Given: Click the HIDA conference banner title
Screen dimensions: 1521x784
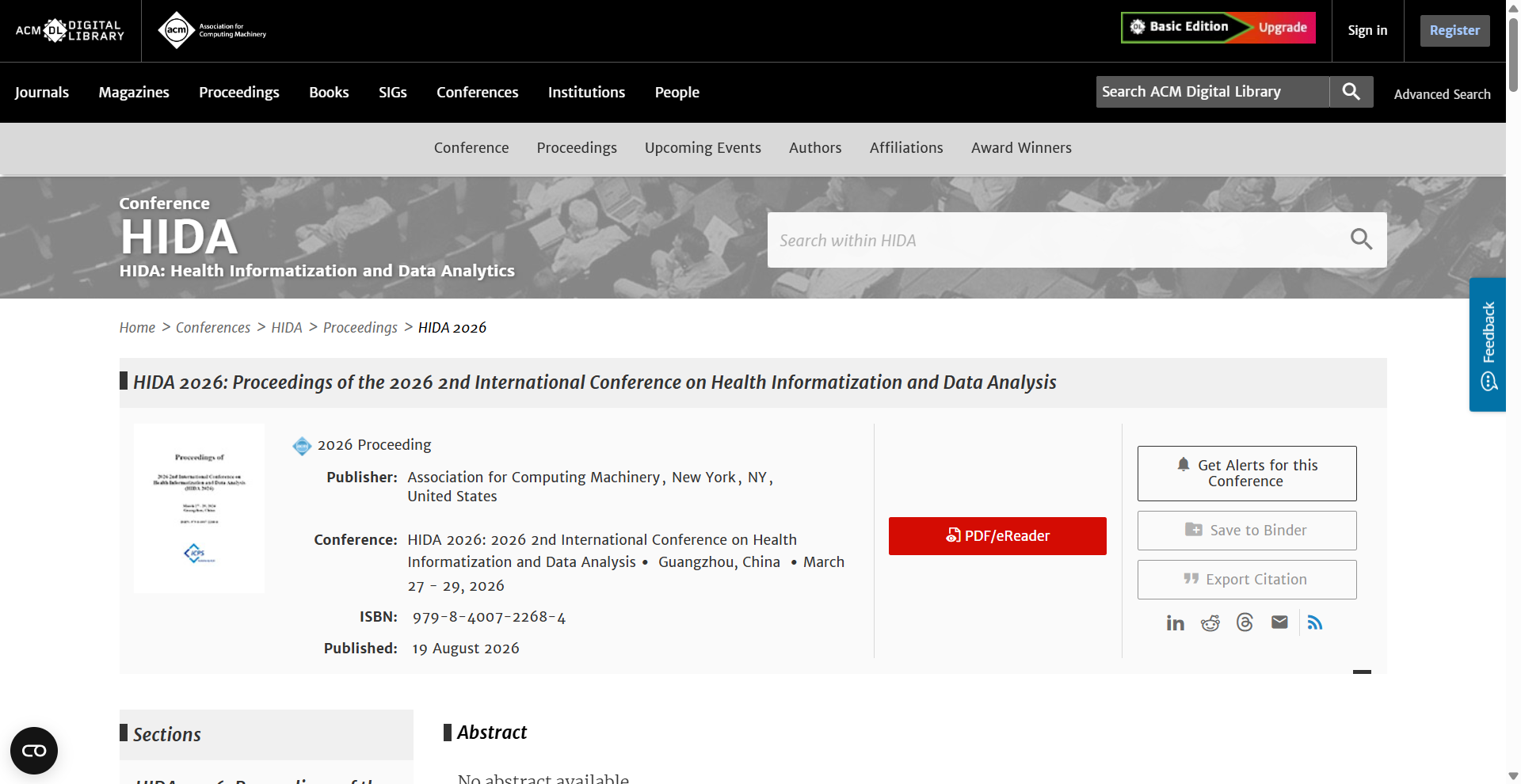Looking at the screenshot, I should point(179,237).
